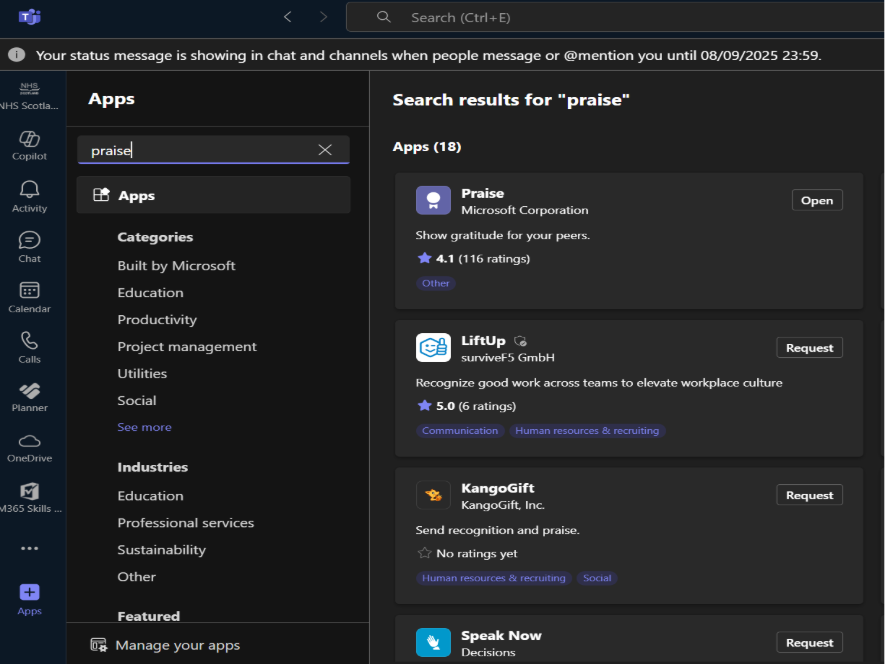
Task: Click the LiftUp verified badge icon
Action: click(520, 341)
